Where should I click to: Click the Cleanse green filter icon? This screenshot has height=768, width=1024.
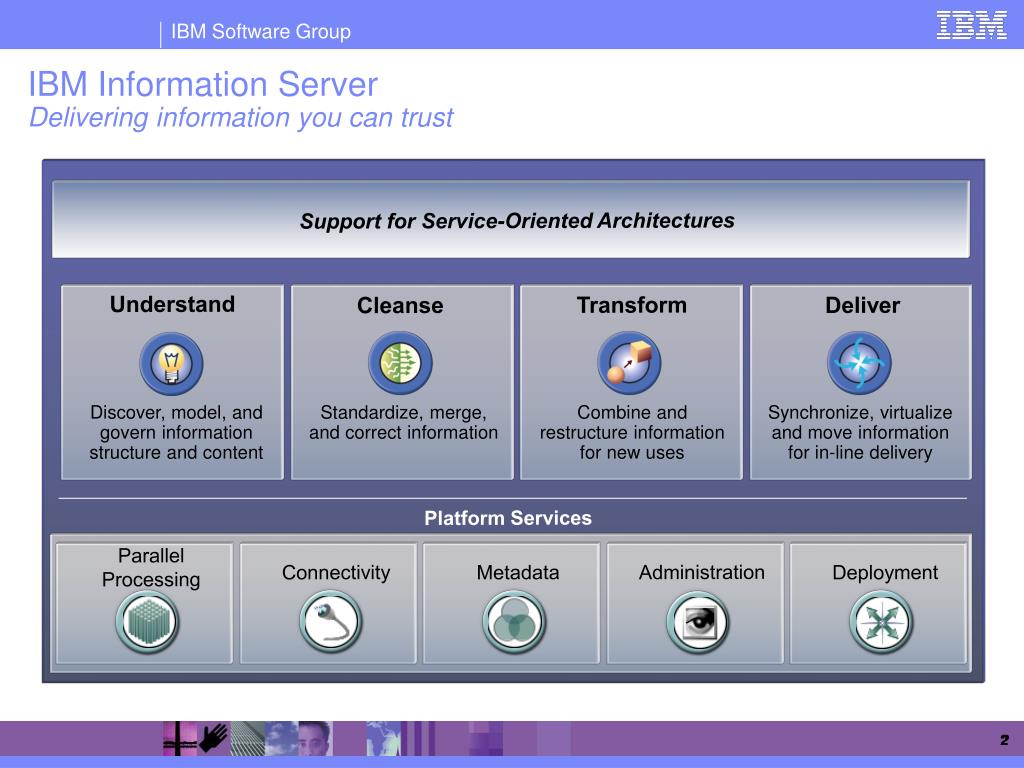(400, 362)
